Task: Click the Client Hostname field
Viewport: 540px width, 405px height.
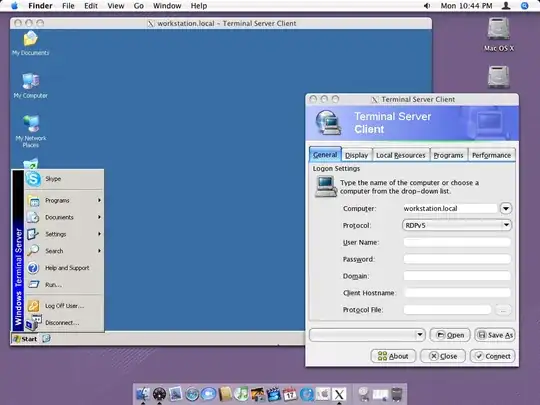Action: point(457,293)
